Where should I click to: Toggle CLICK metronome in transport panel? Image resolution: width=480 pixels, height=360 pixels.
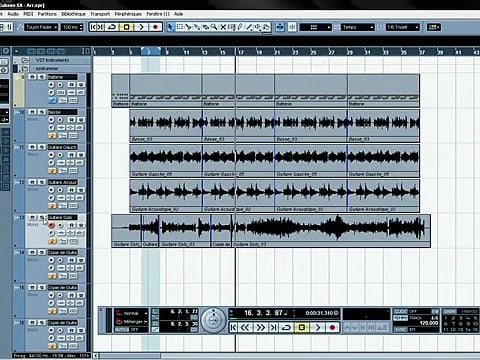click(400, 311)
